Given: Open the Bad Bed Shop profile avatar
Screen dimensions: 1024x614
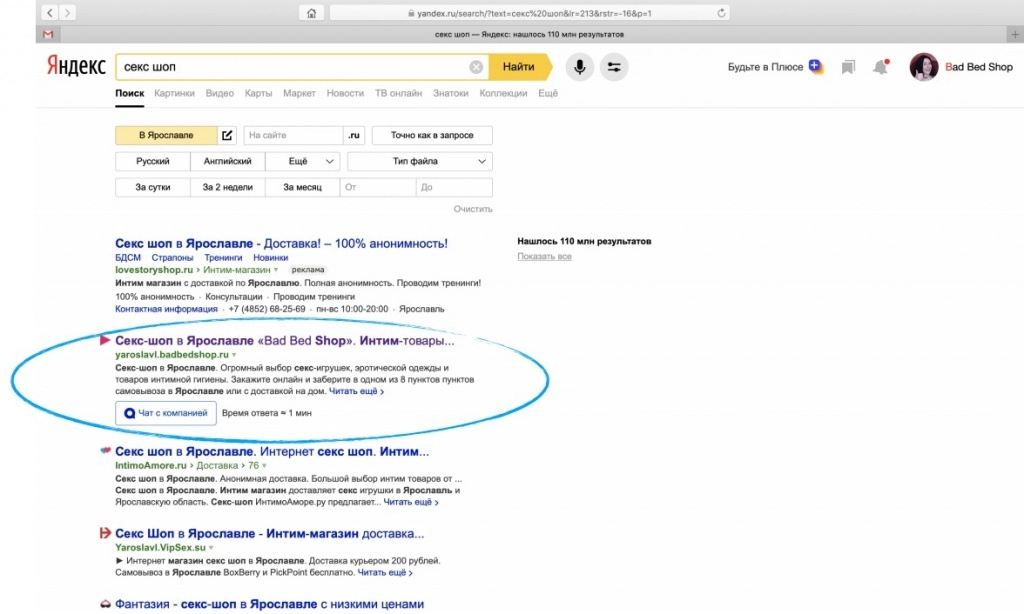Looking at the screenshot, I should [923, 67].
